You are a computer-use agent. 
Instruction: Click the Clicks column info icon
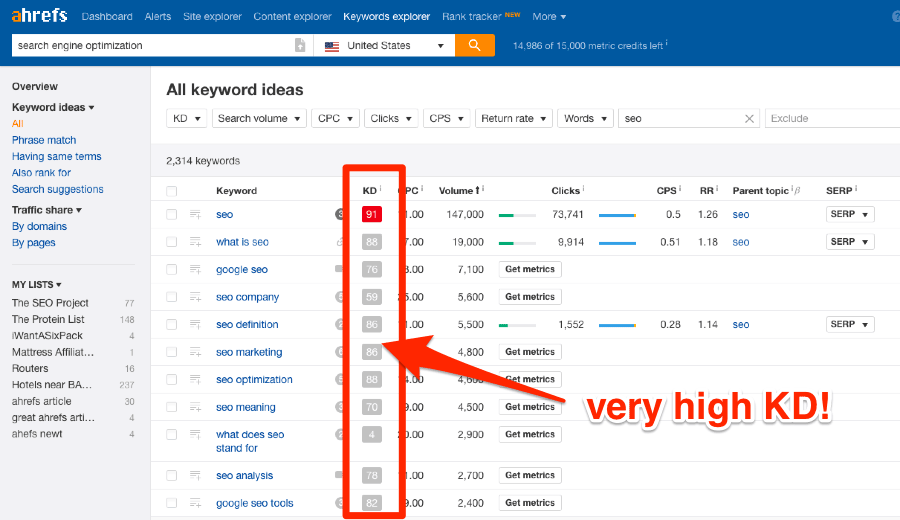tap(584, 188)
